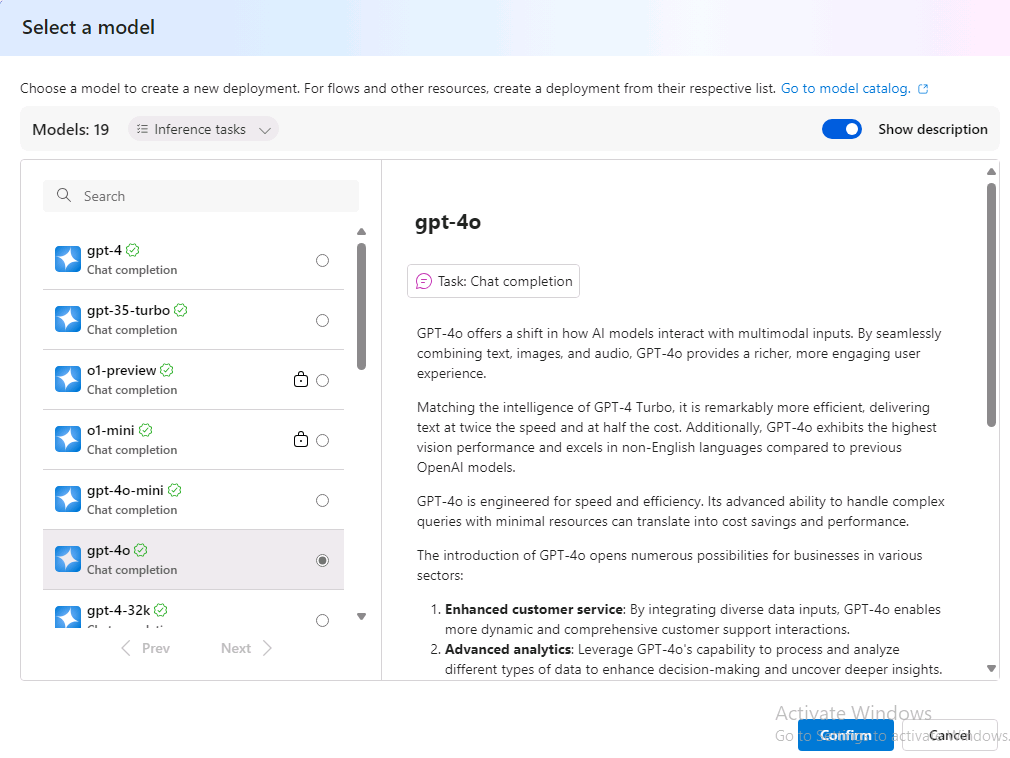Select the gpt-4 radio button
Image resolution: width=1010 pixels, height=758 pixels.
click(323, 260)
